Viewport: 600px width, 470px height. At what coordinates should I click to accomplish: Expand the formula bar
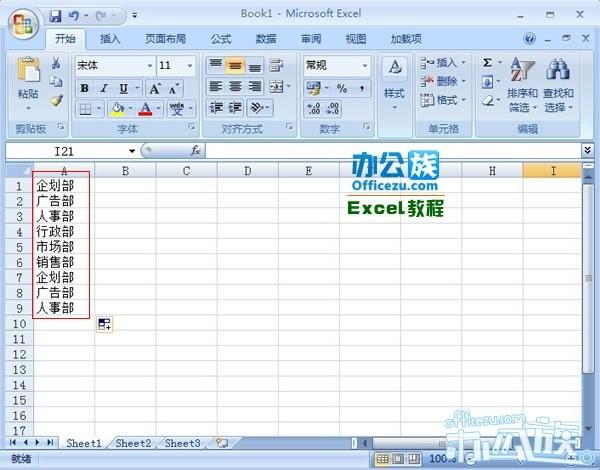click(x=588, y=150)
